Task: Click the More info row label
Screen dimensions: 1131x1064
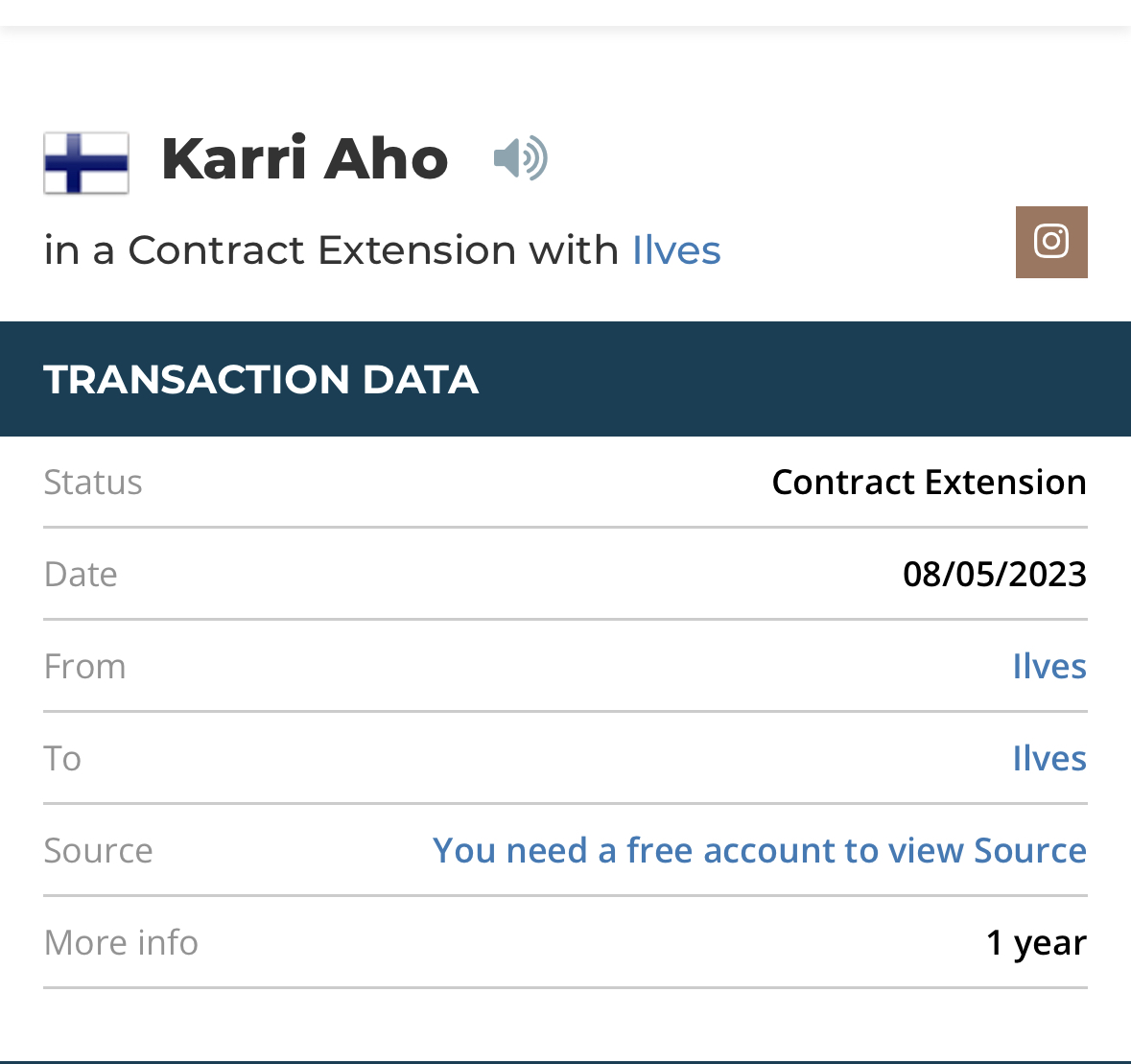Action: pos(121,942)
